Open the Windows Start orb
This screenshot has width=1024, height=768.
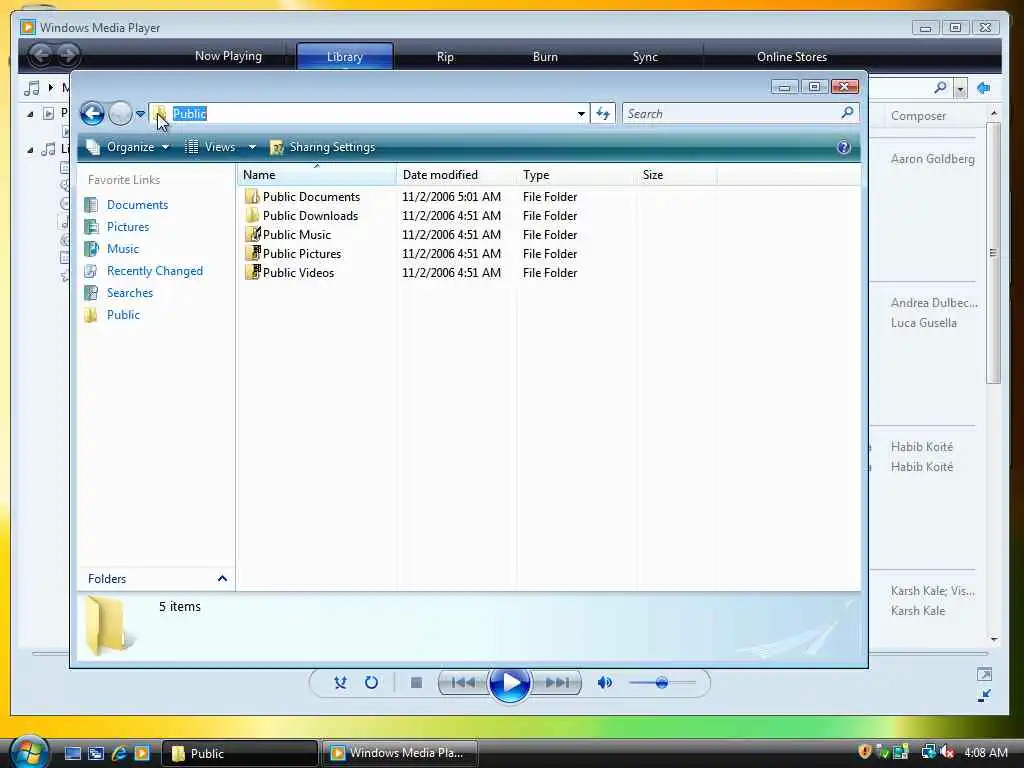pos(28,751)
